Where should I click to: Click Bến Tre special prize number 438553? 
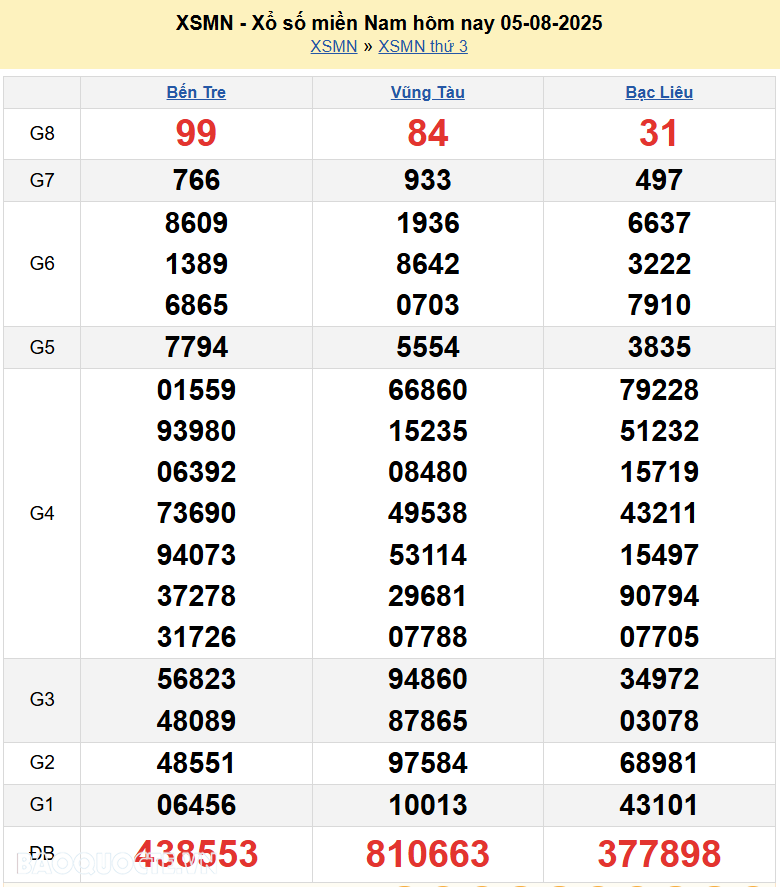[x=196, y=854]
